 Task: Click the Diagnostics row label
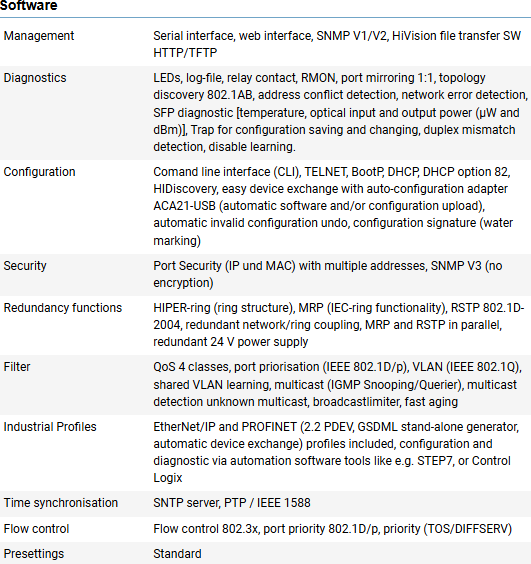[x=35, y=78]
